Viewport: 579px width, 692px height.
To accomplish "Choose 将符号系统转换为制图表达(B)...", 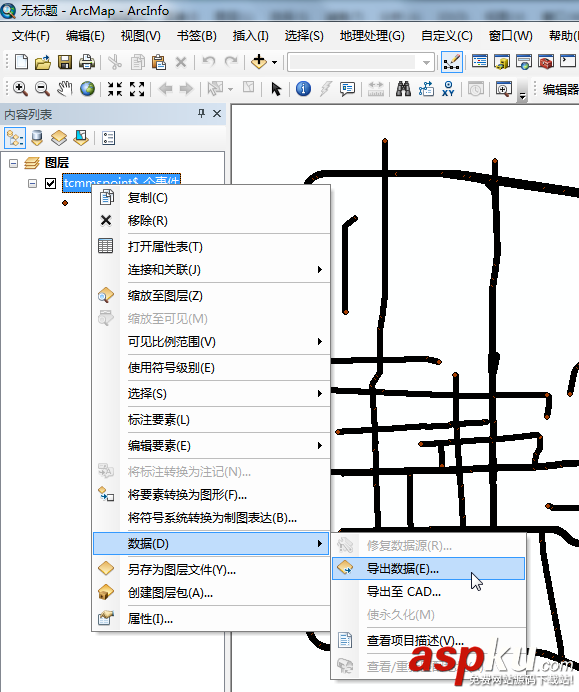I will click(212, 518).
